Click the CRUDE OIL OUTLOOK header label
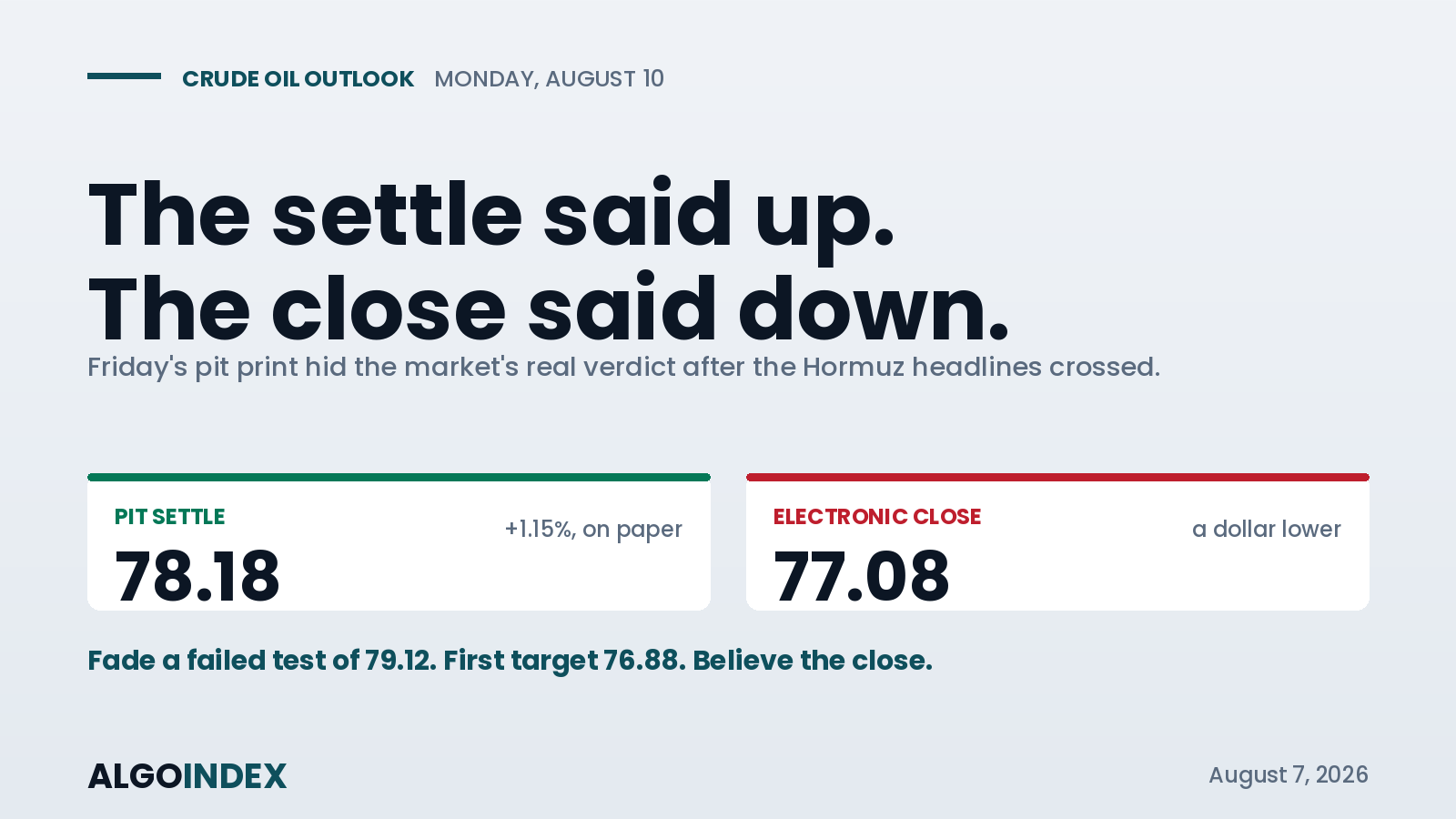 point(298,79)
